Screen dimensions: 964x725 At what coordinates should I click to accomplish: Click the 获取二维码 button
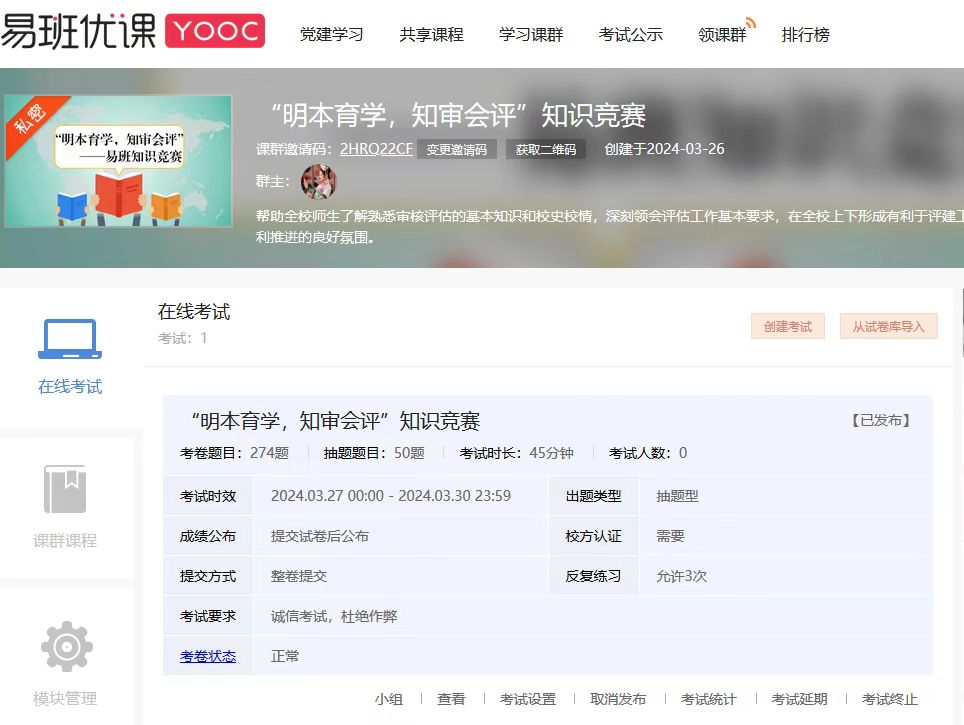click(x=546, y=150)
